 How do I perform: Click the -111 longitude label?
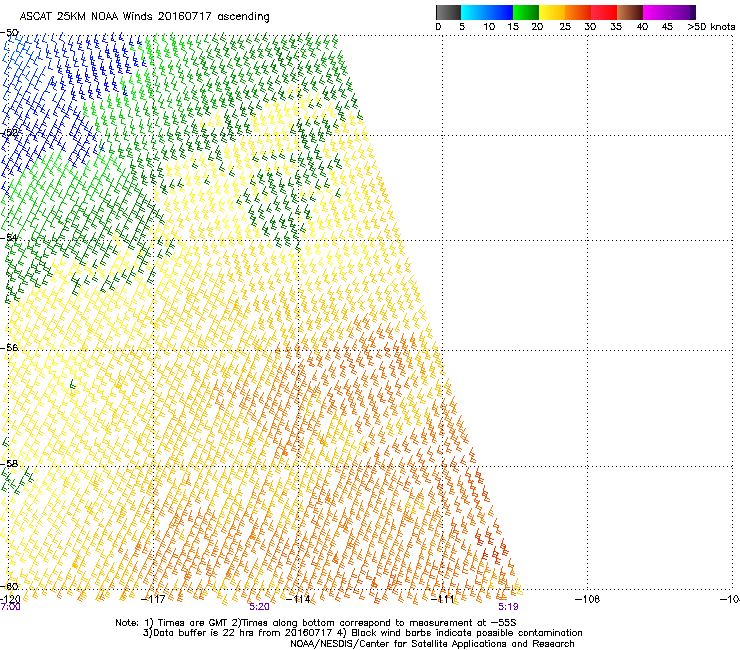tap(442, 599)
